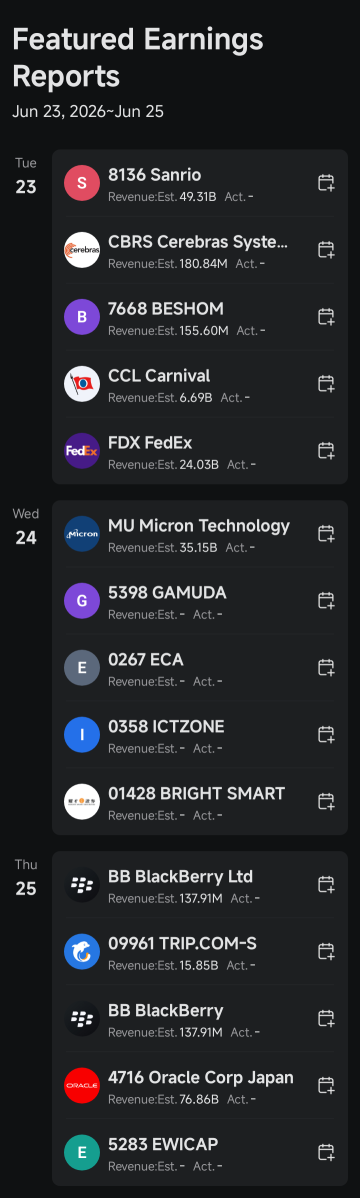The width and height of the screenshot is (360, 1198).
Task: Add Micron Technology earnings to calendar
Action: click(x=326, y=533)
